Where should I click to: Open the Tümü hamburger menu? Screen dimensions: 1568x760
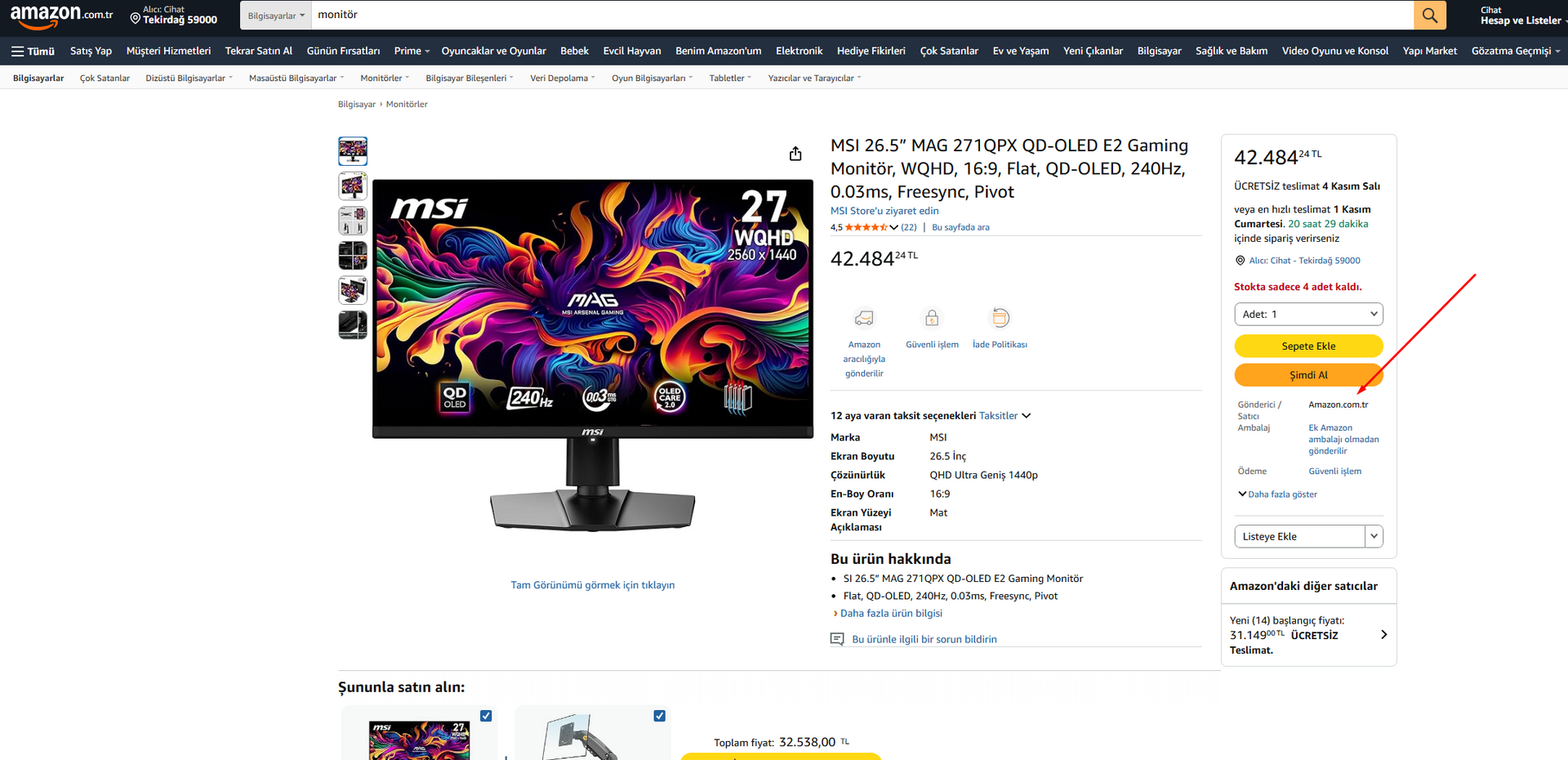[x=33, y=51]
